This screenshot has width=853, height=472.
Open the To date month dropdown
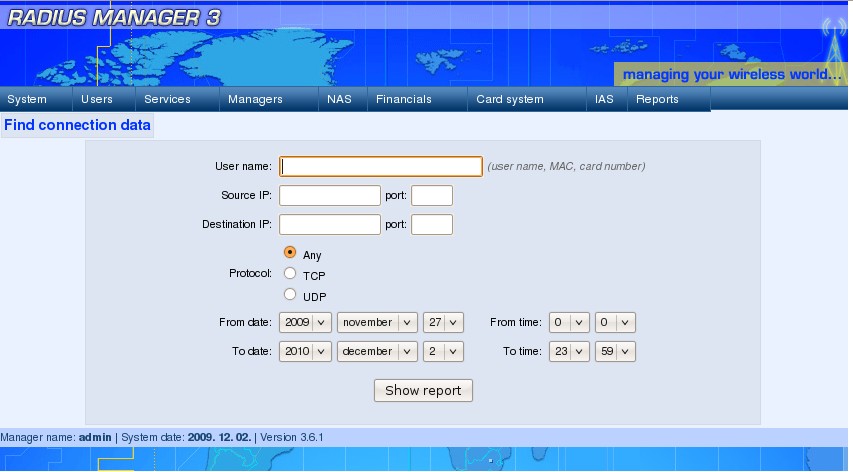(x=377, y=351)
